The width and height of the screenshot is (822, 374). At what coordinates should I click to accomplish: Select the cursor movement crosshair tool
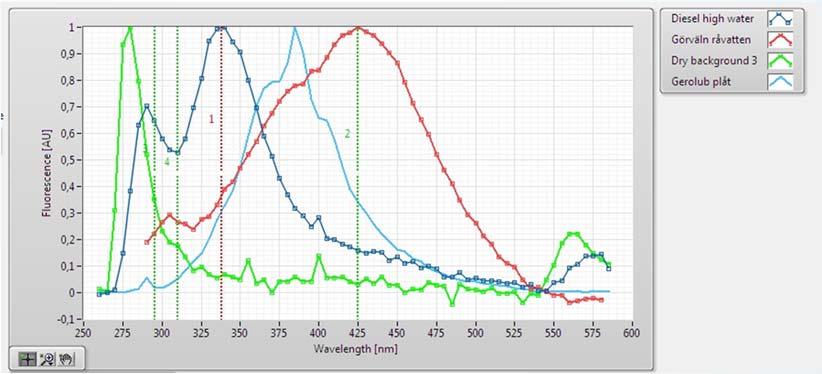tap(26, 359)
